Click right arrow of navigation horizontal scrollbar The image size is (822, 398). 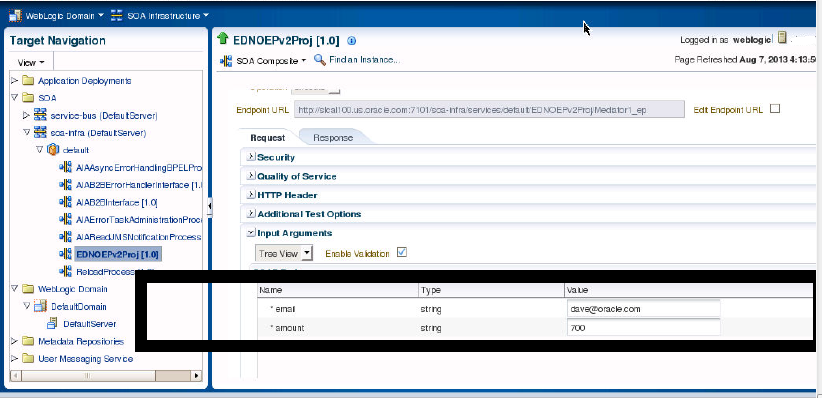pyautogui.click(x=197, y=375)
